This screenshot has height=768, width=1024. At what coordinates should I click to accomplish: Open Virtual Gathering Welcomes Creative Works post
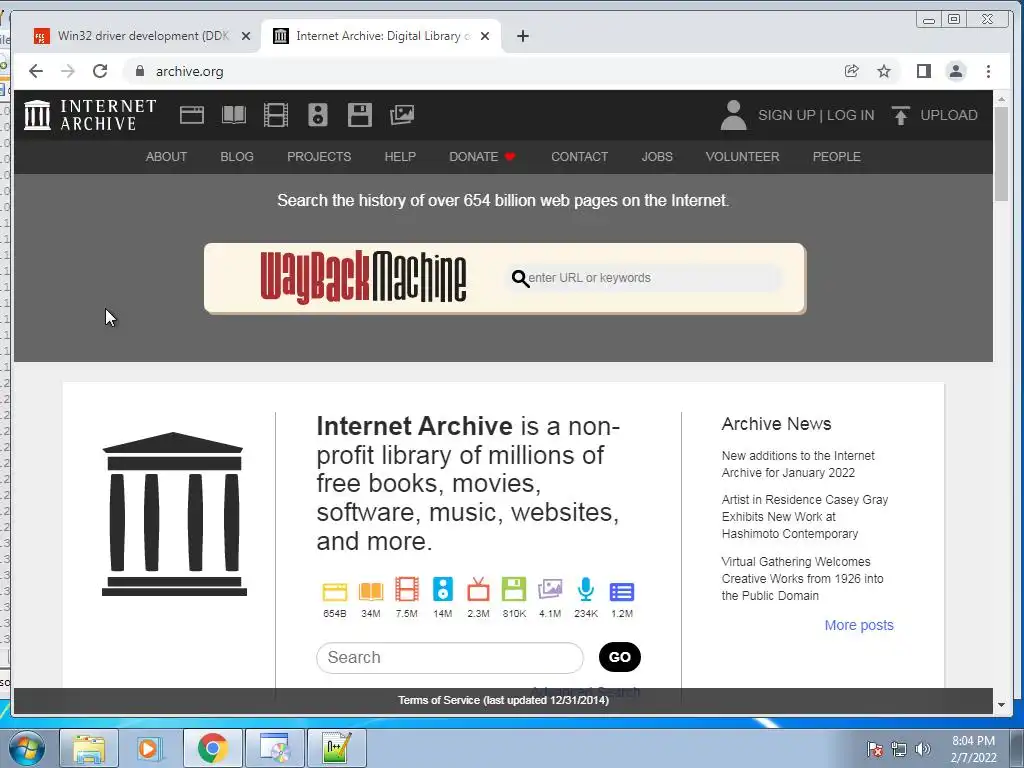[x=802, y=579]
